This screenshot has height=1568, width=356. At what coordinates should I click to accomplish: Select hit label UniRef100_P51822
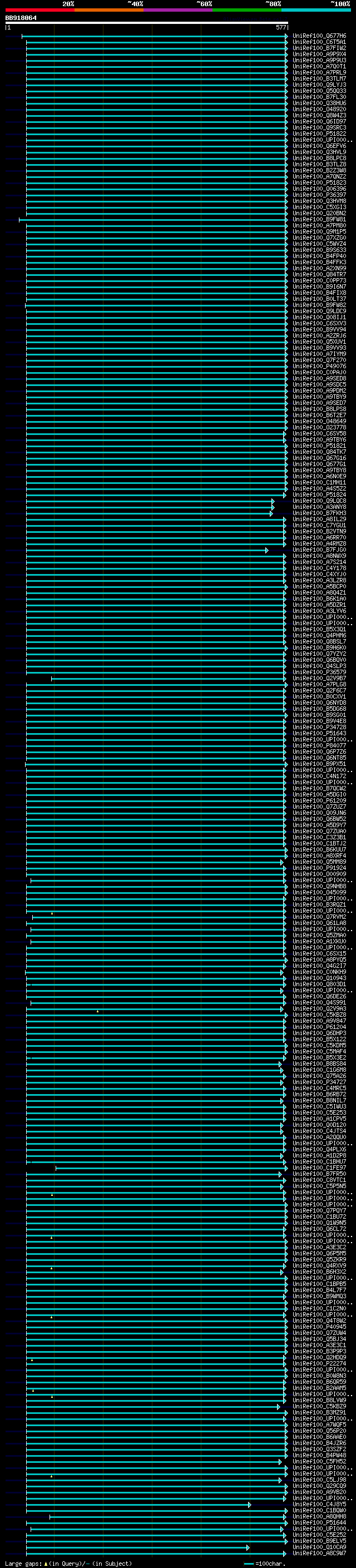[319, 134]
